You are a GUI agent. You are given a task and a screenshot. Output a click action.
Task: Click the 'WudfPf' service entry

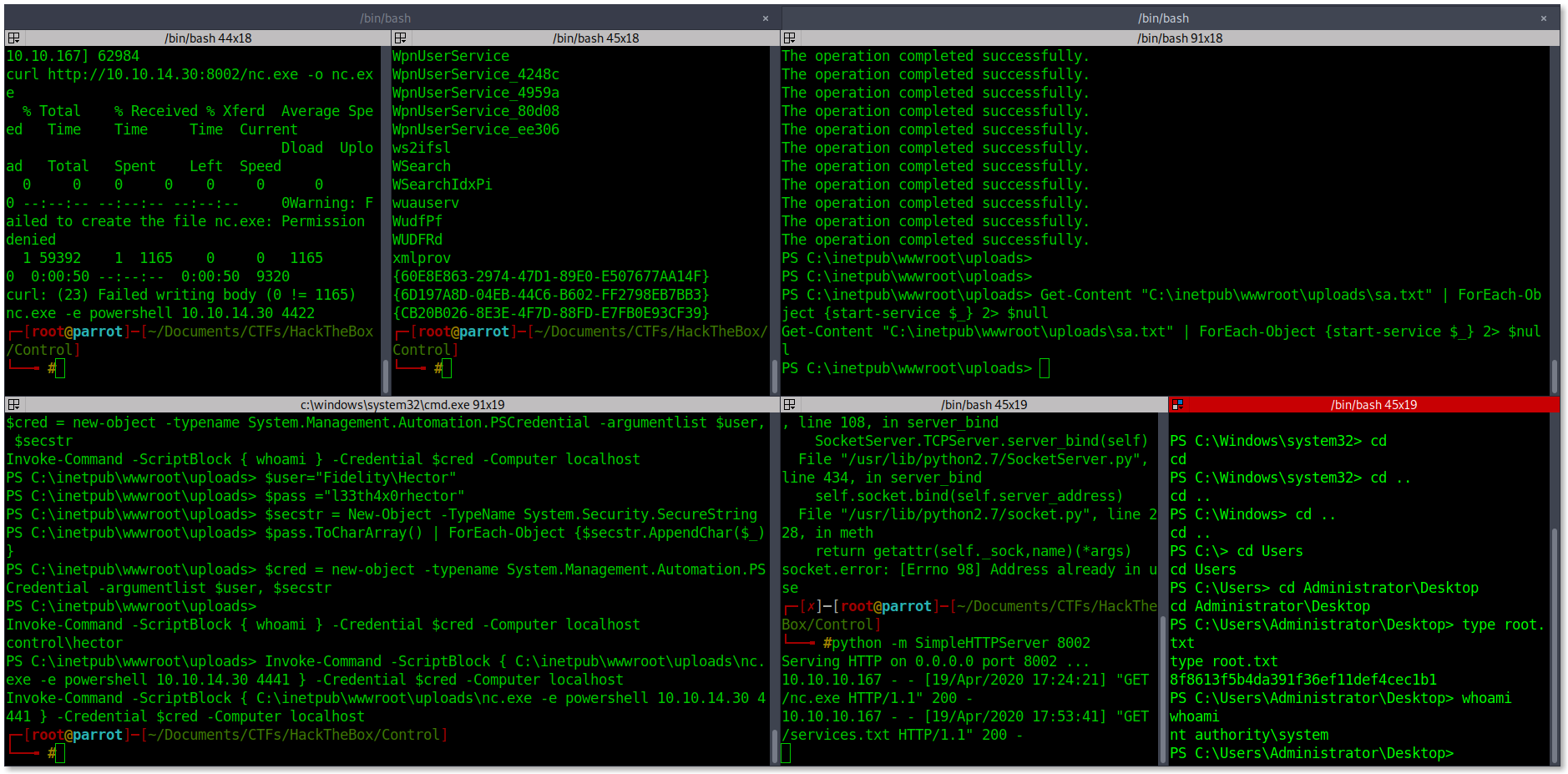point(417,221)
